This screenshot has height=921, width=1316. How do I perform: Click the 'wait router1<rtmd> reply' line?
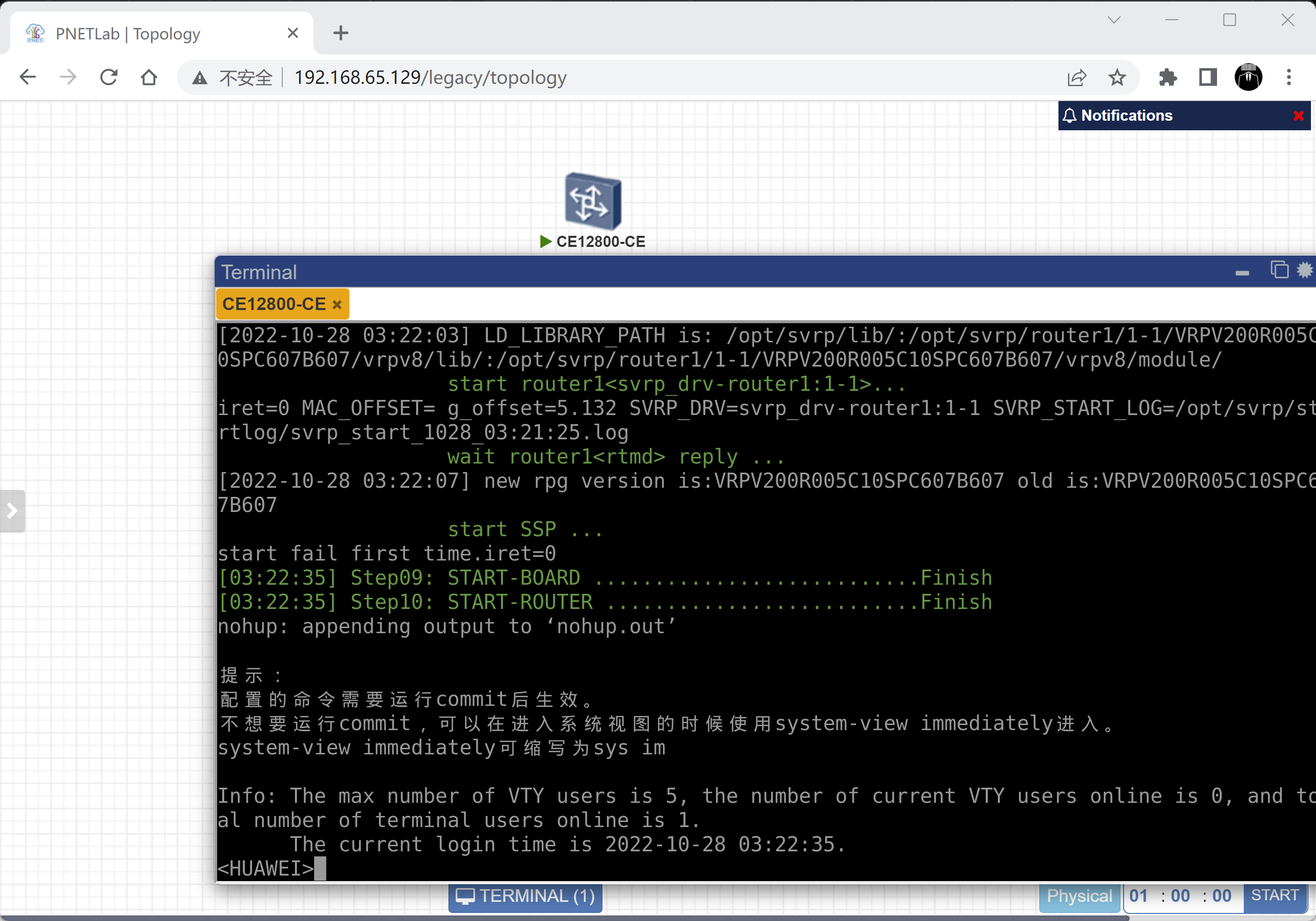[x=616, y=457]
